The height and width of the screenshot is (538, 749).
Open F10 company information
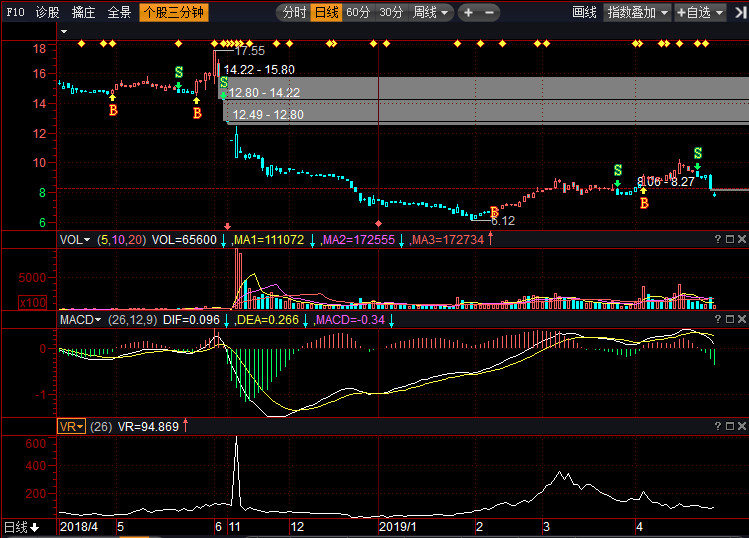(14, 13)
